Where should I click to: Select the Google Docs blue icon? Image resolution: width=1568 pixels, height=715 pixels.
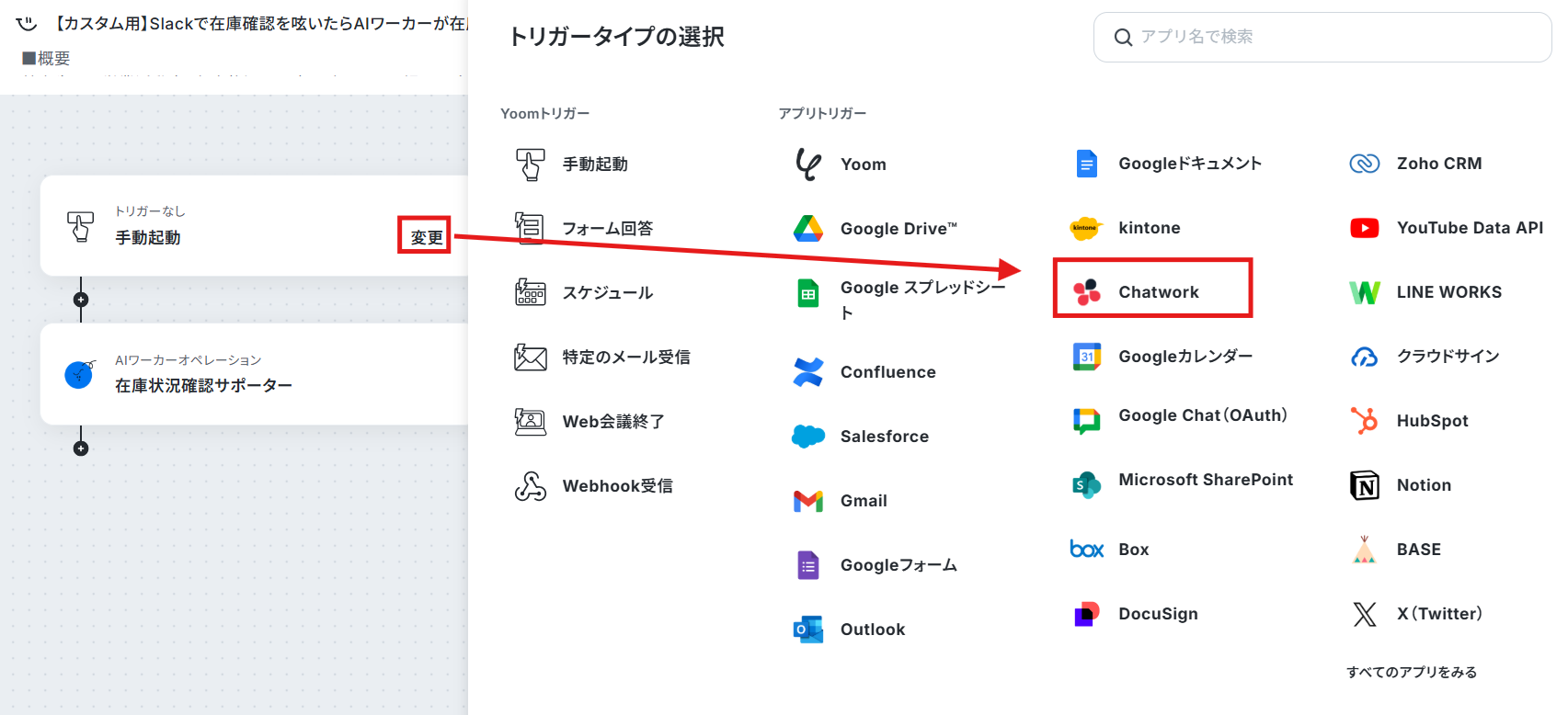click(1087, 164)
